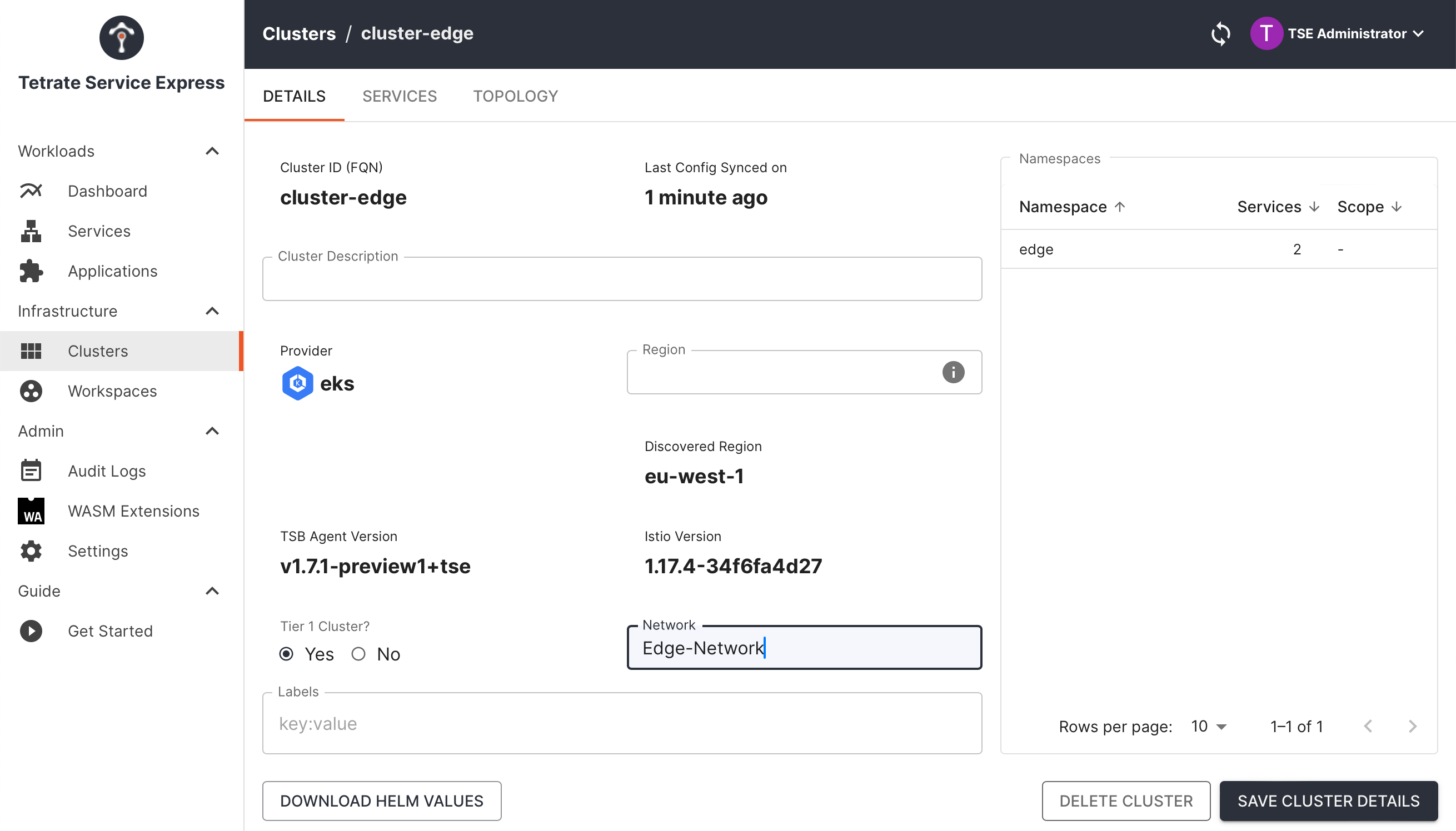
Task: Click the Tetrate Service Express title
Action: pos(122,83)
